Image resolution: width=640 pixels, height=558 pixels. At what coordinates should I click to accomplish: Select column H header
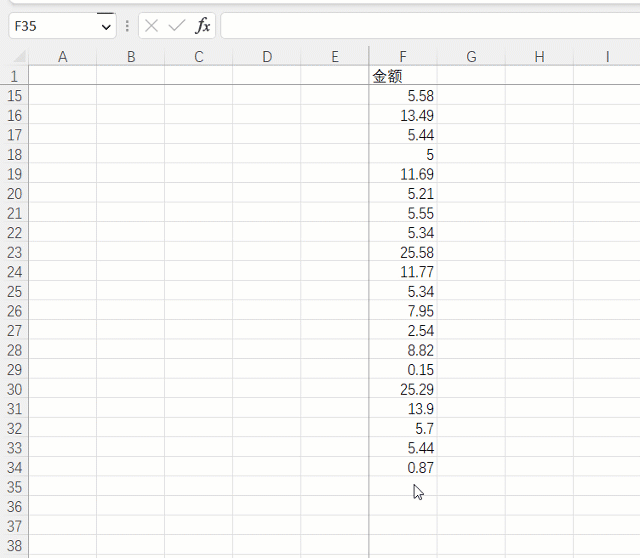(539, 57)
